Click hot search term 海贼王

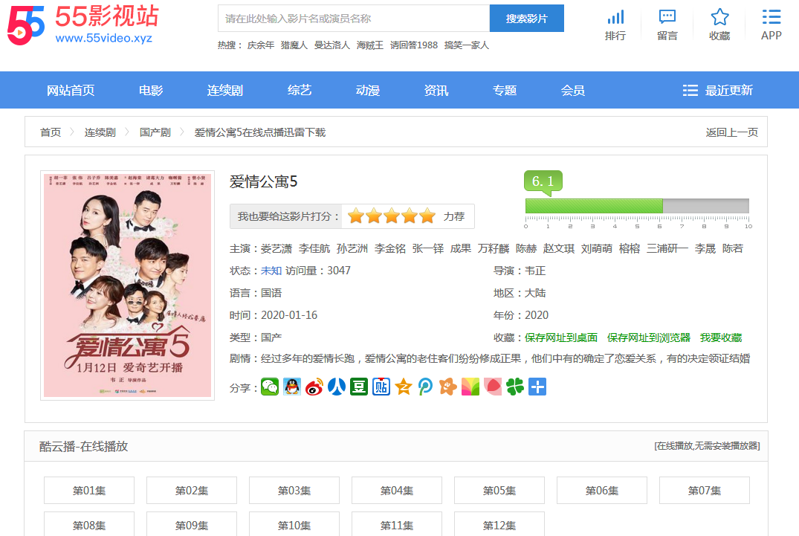coord(370,45)
